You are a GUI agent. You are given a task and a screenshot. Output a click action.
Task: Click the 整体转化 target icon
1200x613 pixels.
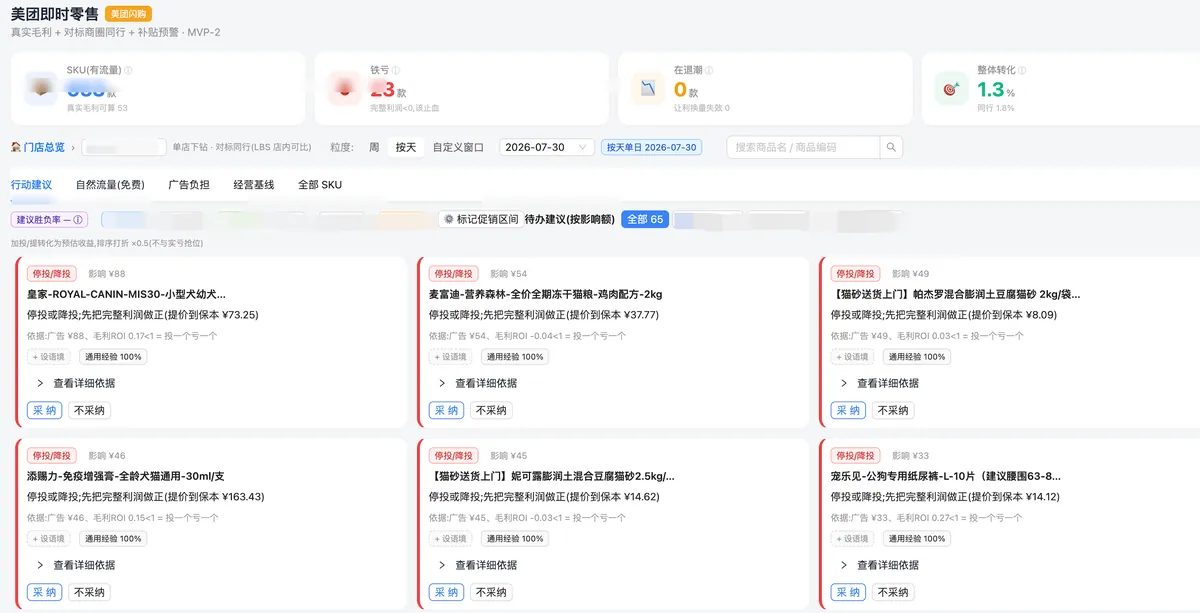pos(951,89)
